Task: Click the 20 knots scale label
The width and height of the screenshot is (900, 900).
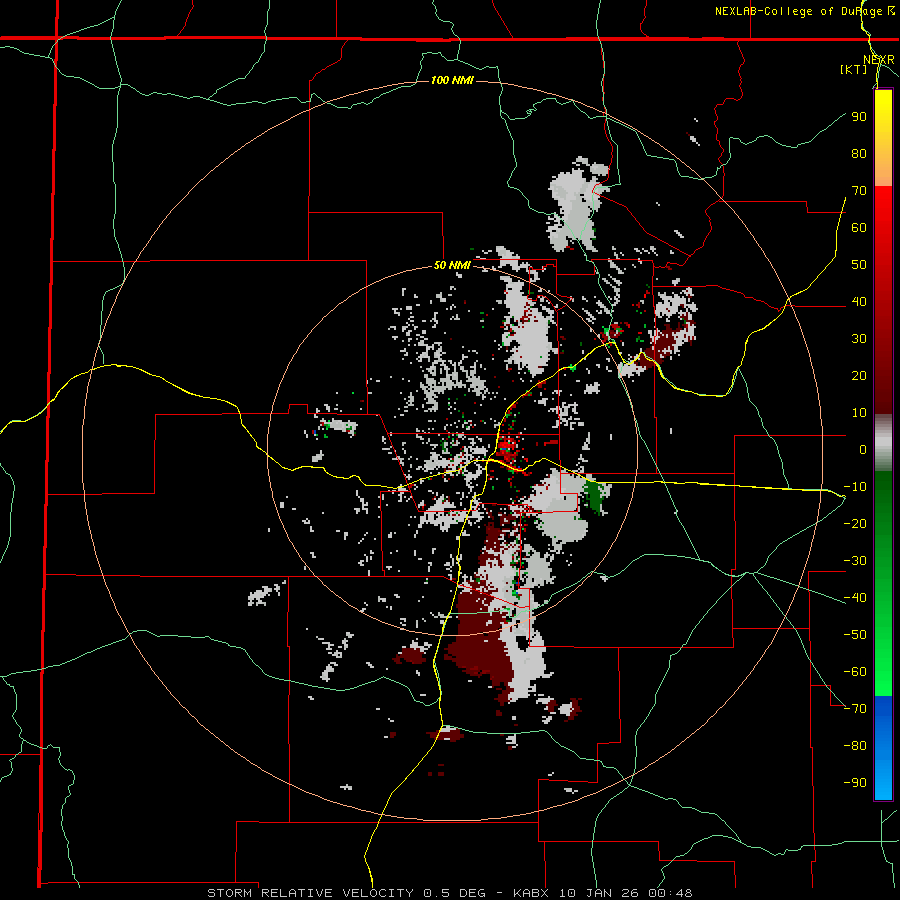Action: (x=859, y=375)
